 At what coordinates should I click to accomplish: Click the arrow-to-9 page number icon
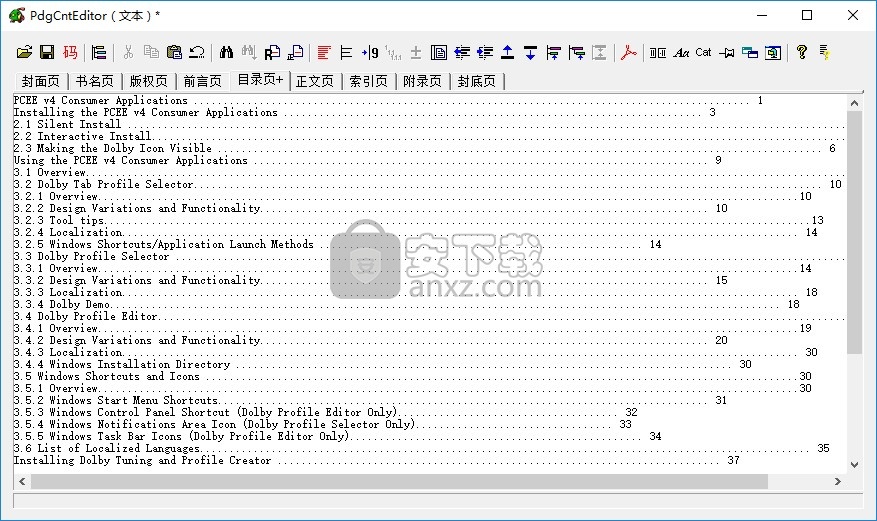370,53
